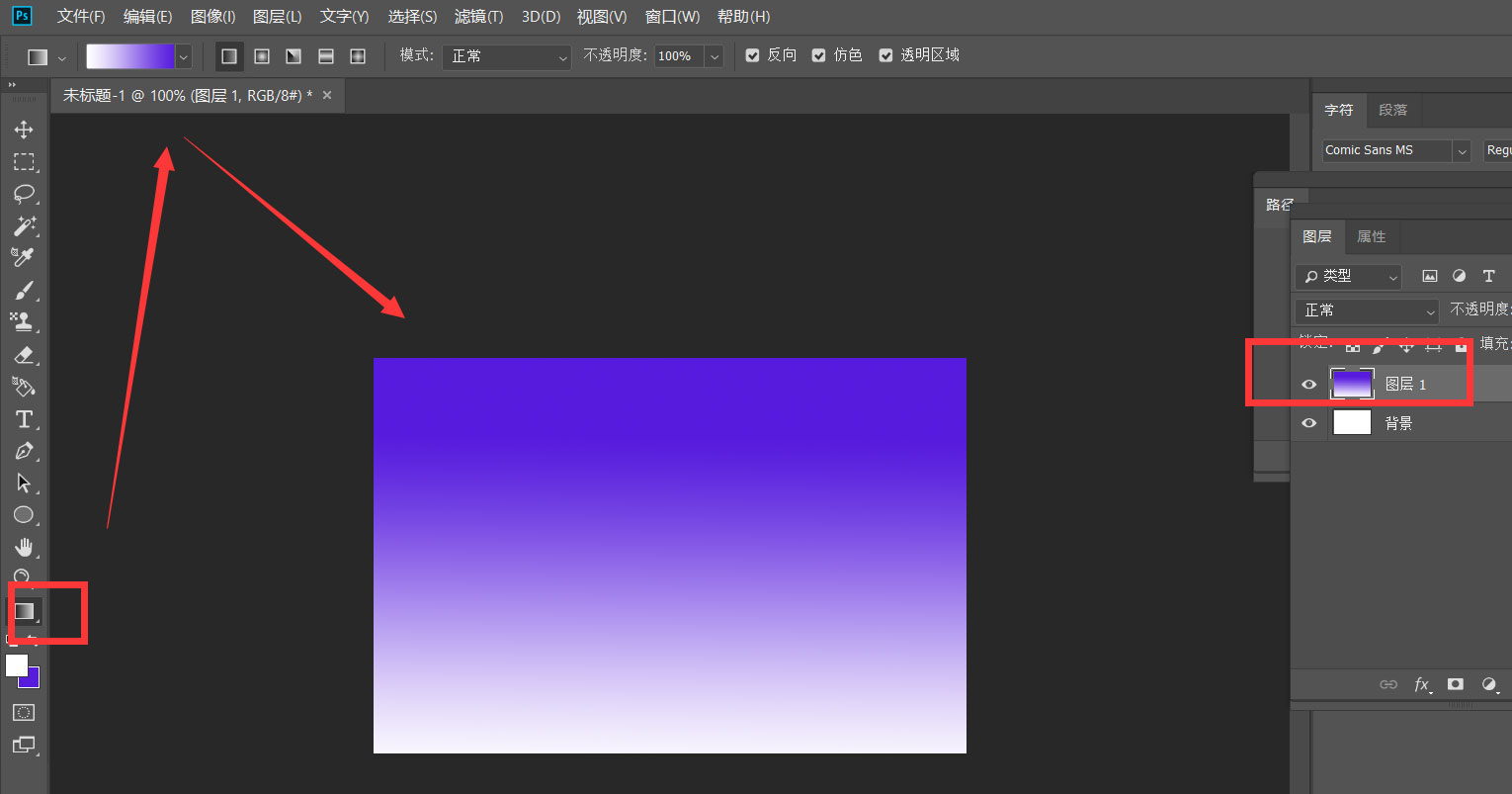The width and height of the screenshot is (1512, 794).
Task: Select the Rectangular Marquee tool
Action: coord(24,162)
